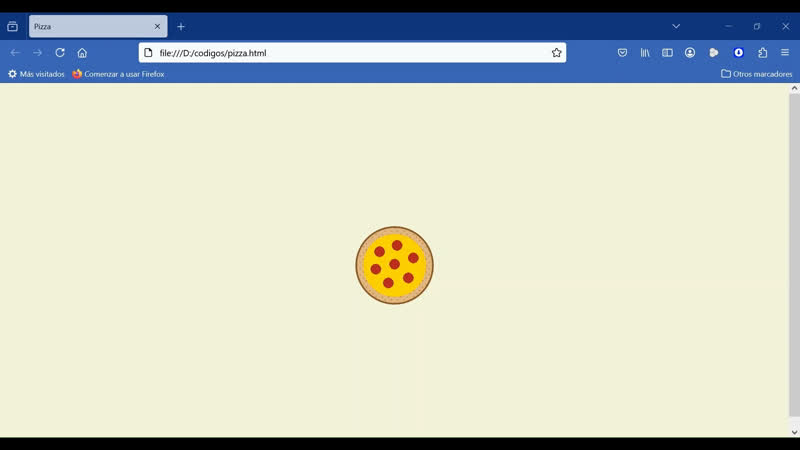
Task: Restore down the Firefox window
Action: point(757,27)
